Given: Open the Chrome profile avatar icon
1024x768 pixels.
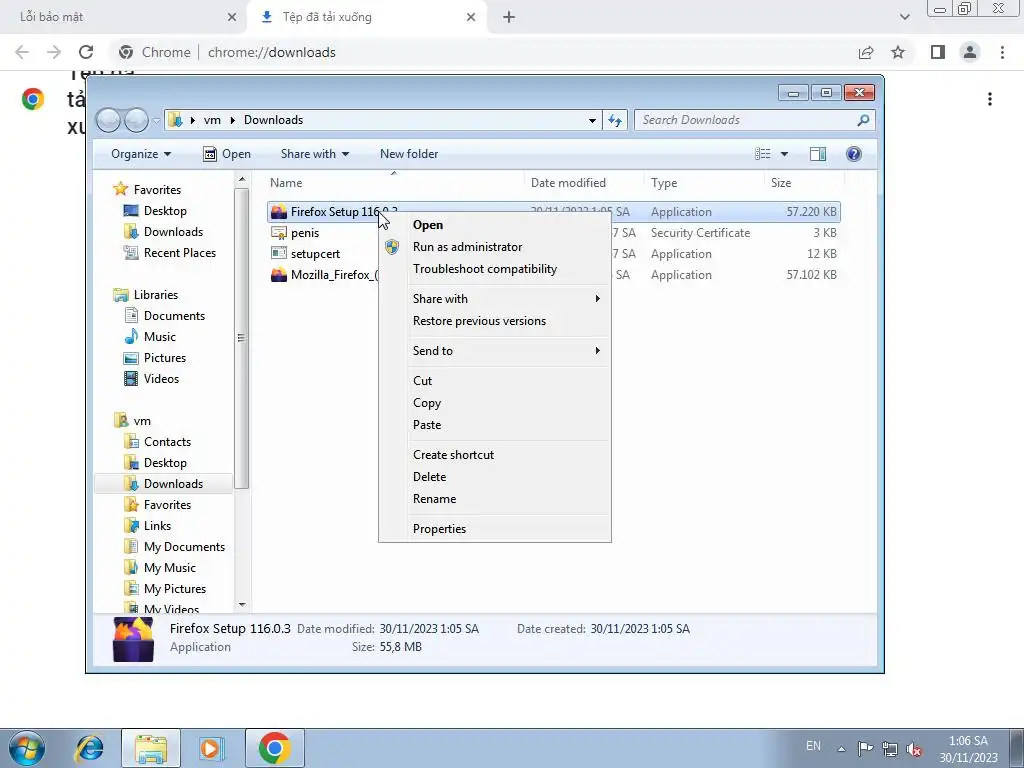Looking at the screenshot, I should (x=970, y=52).
